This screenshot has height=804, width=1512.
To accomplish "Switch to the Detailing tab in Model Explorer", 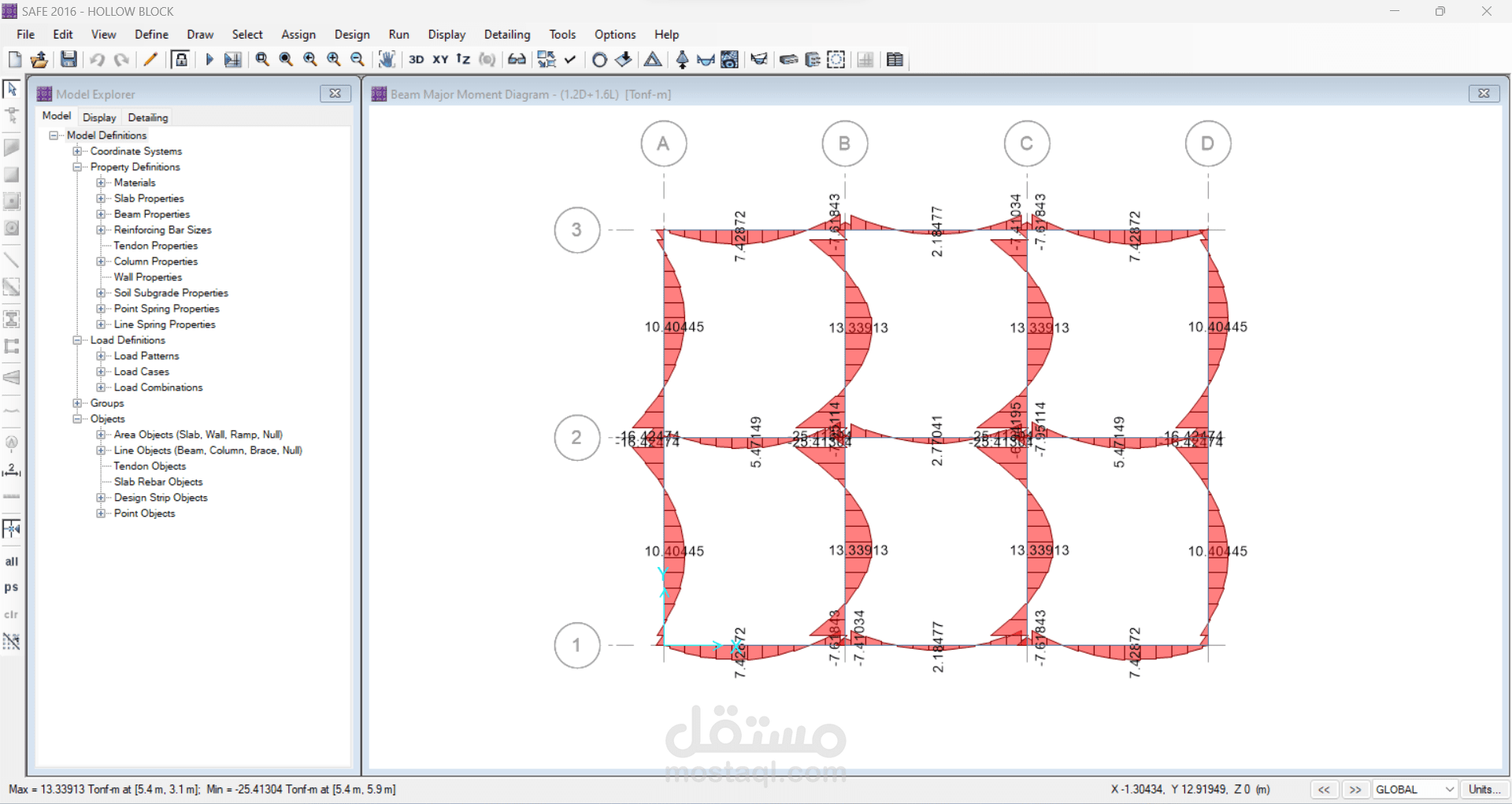I will (148, 117).
